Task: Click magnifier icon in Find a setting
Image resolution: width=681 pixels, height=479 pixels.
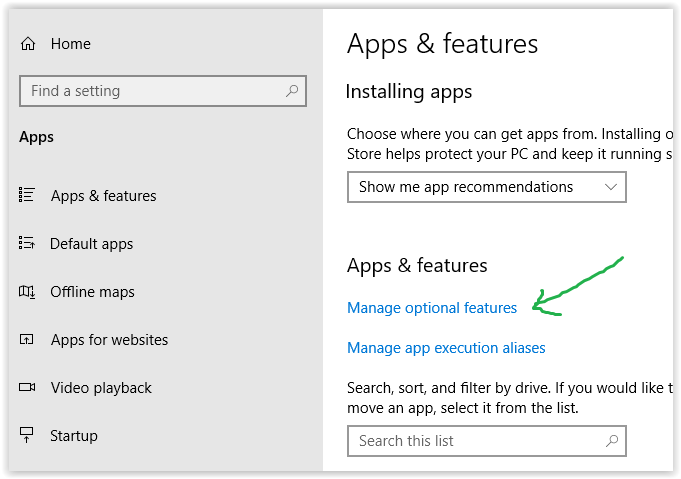Action: (x=292, y=91)
